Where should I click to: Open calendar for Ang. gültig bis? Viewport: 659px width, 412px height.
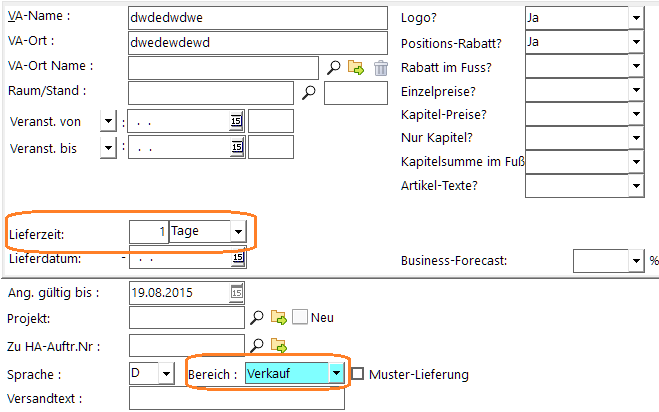pyautogui.click(x=237, y=292)
